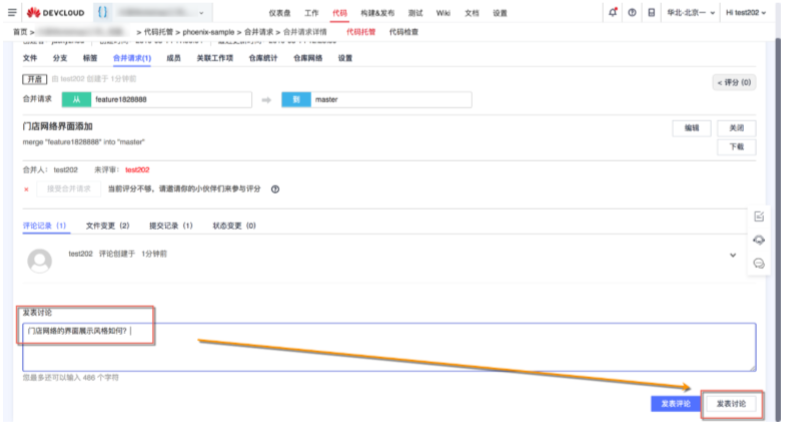Click the blue 发表评论 button

point(675,403)
